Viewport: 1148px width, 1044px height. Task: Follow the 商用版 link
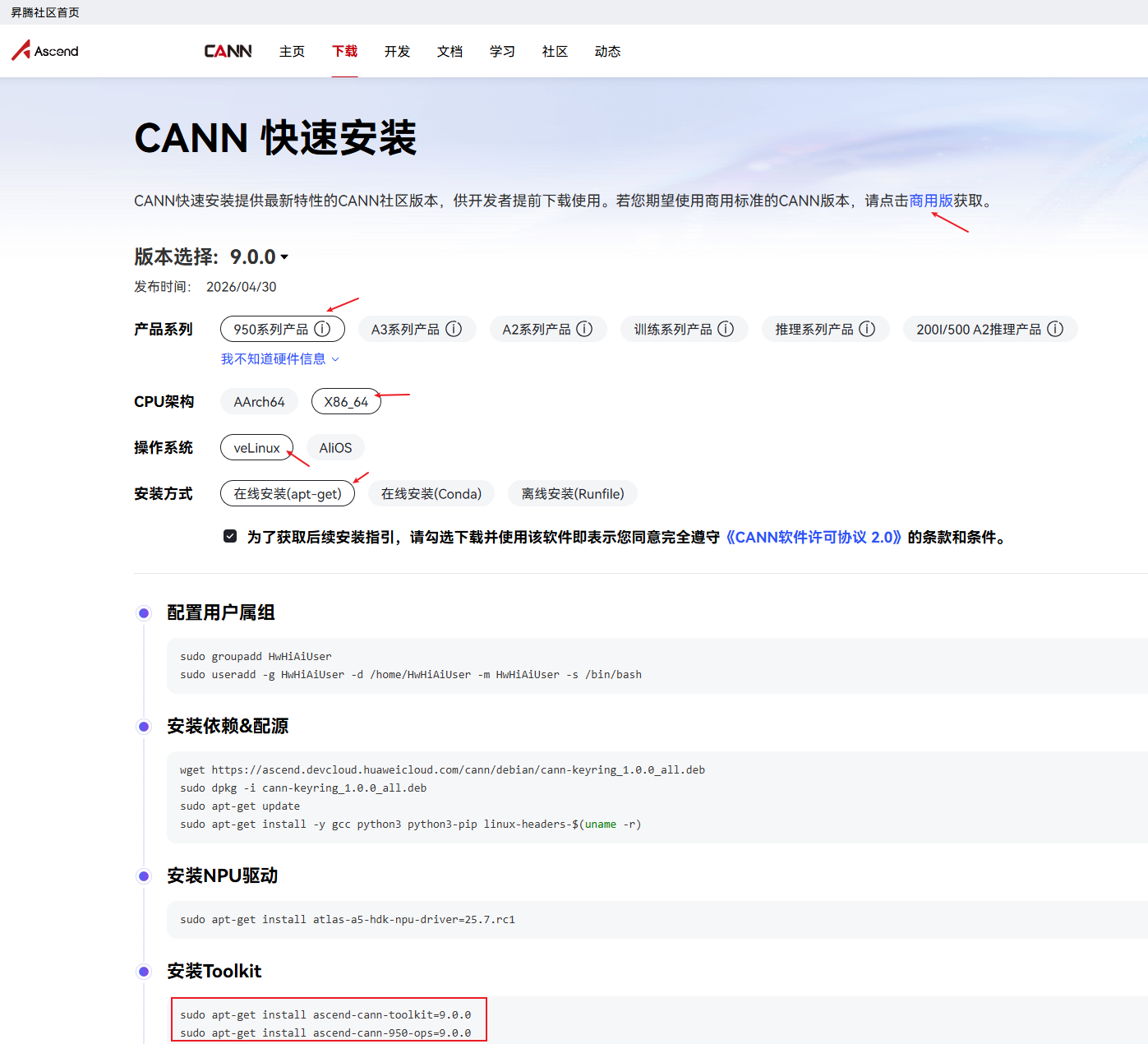coord(931,201)
